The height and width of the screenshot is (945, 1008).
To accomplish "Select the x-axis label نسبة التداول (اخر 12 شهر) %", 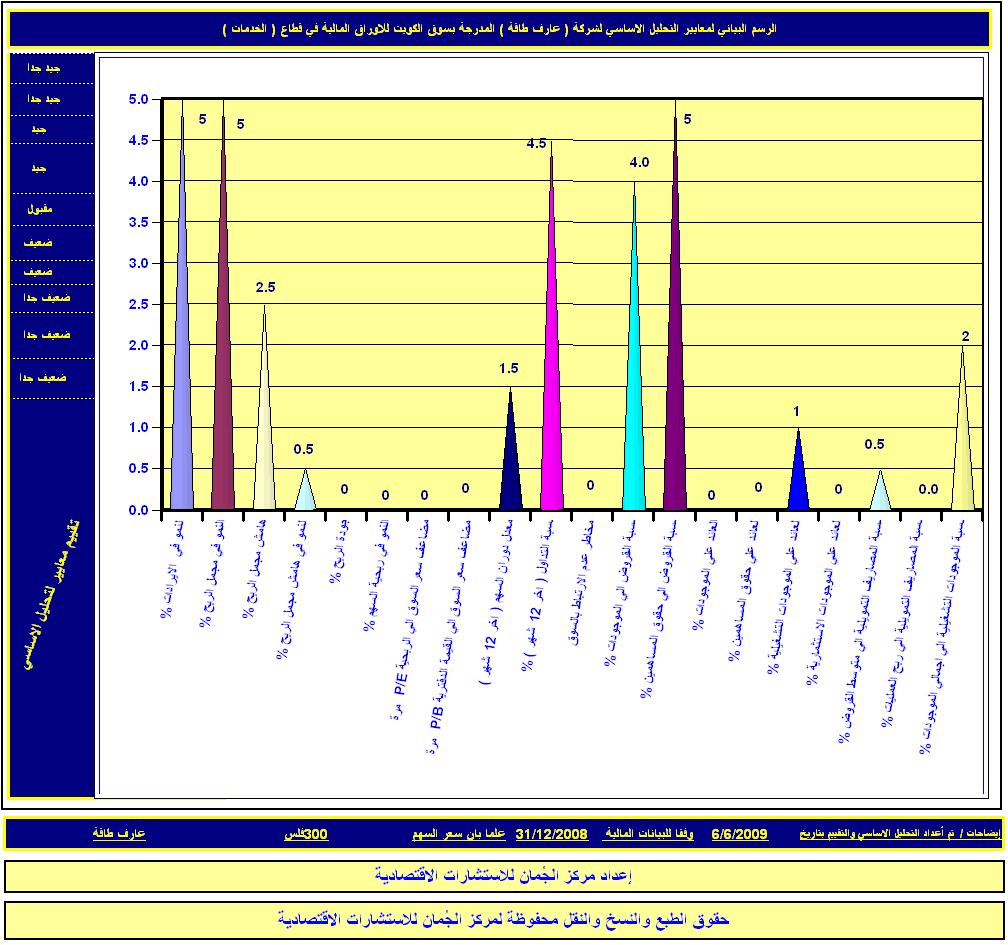I will click(539, 596).
